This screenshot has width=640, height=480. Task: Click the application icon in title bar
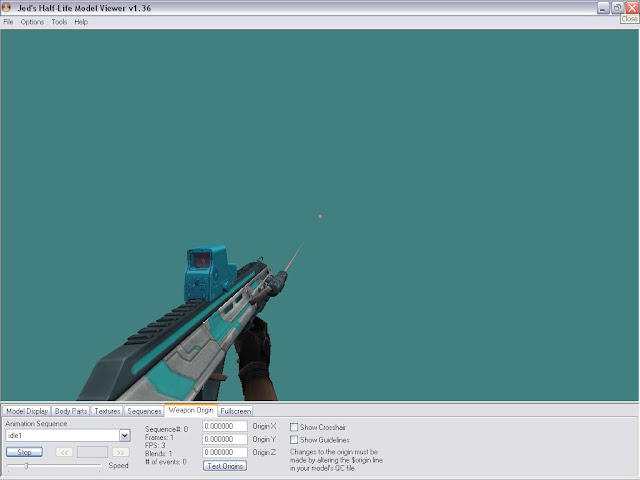[x=6, y=7]
